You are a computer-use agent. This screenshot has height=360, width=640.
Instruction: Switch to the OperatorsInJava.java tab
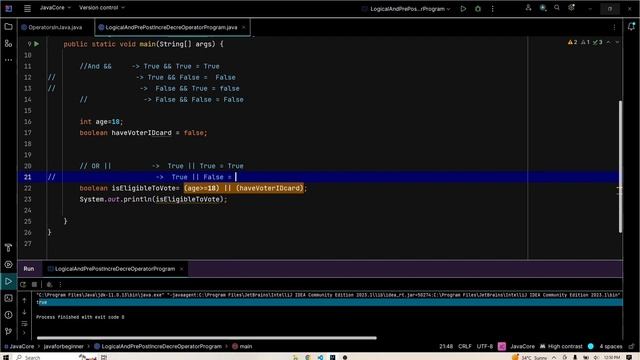pos(52,27)
